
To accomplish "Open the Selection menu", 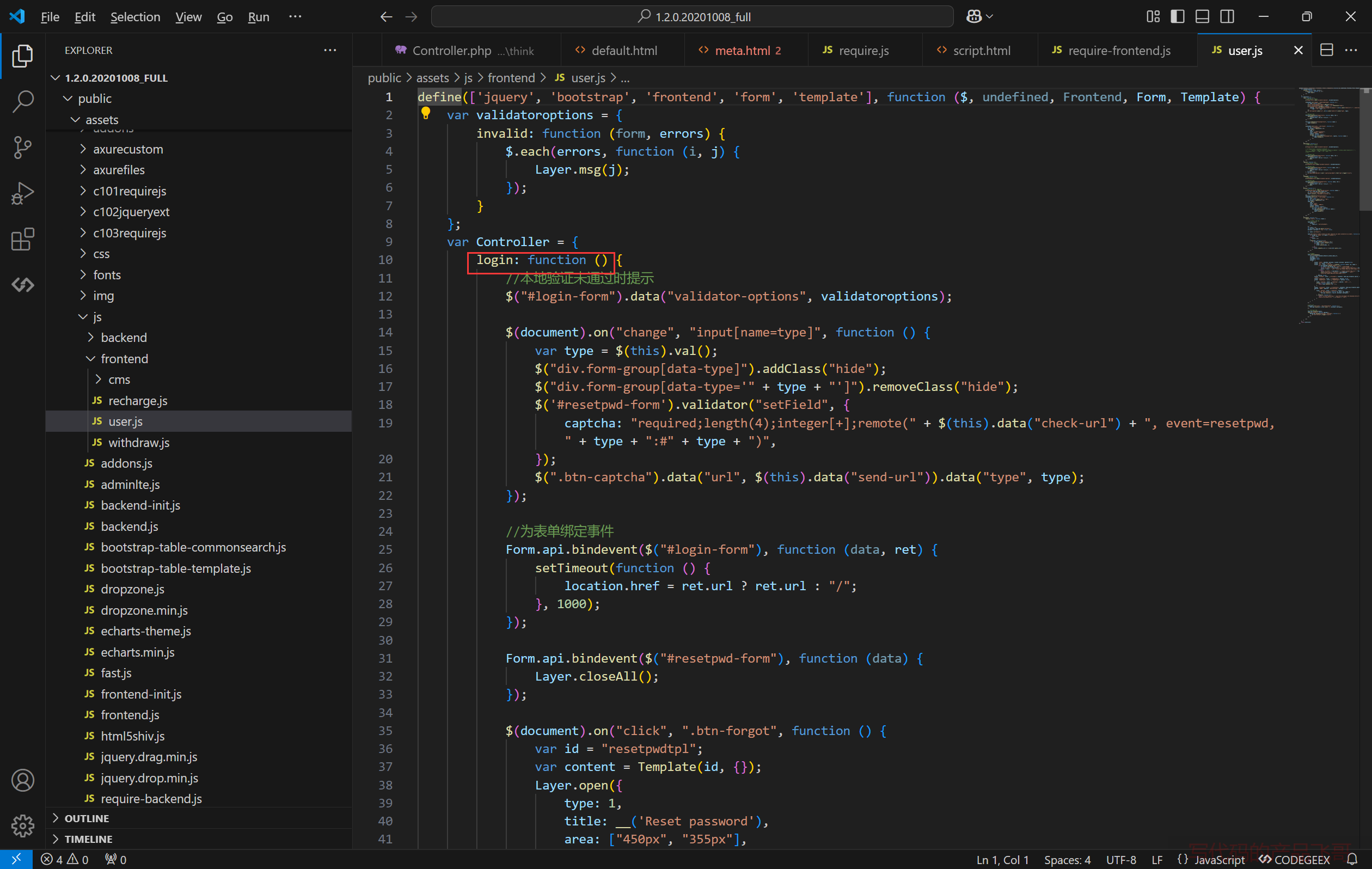I will [x=135, y=16].
